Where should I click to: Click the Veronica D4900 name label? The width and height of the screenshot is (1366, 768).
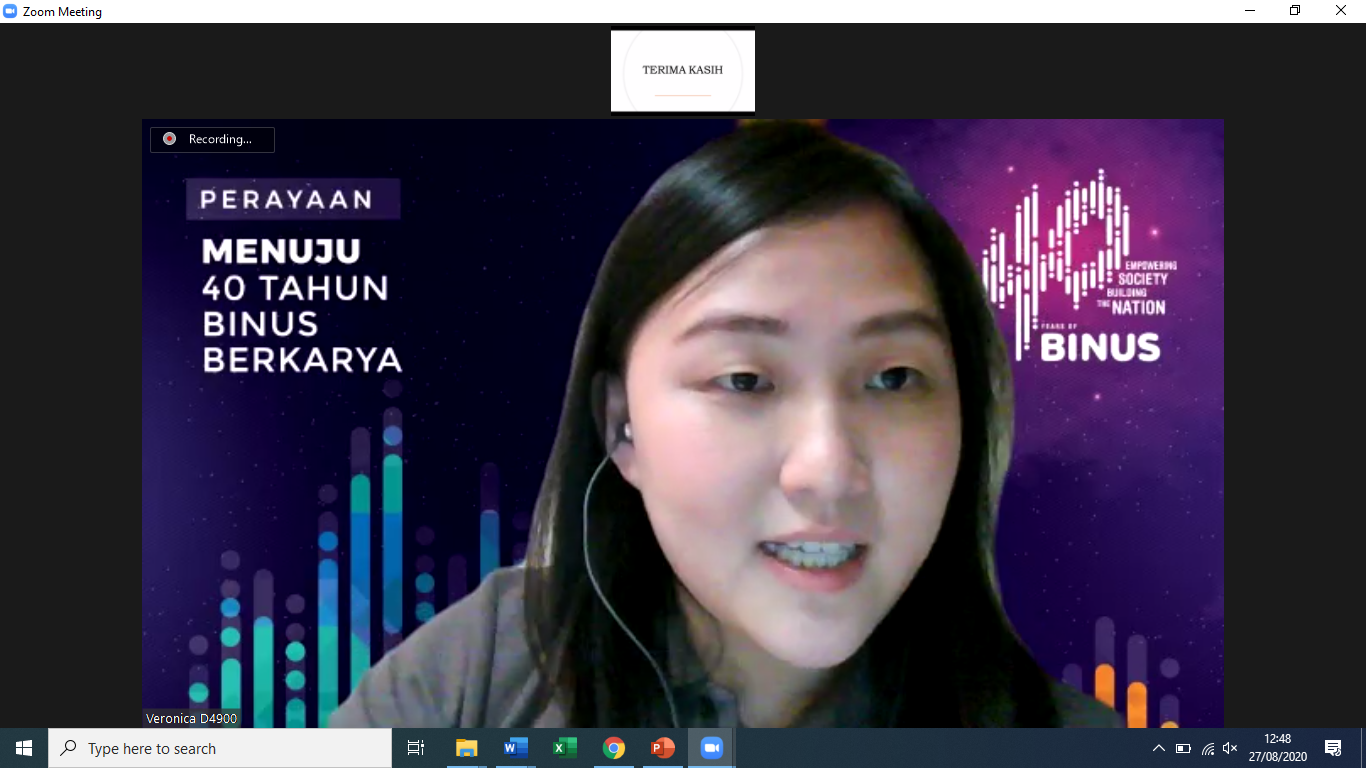coord(191,718)
